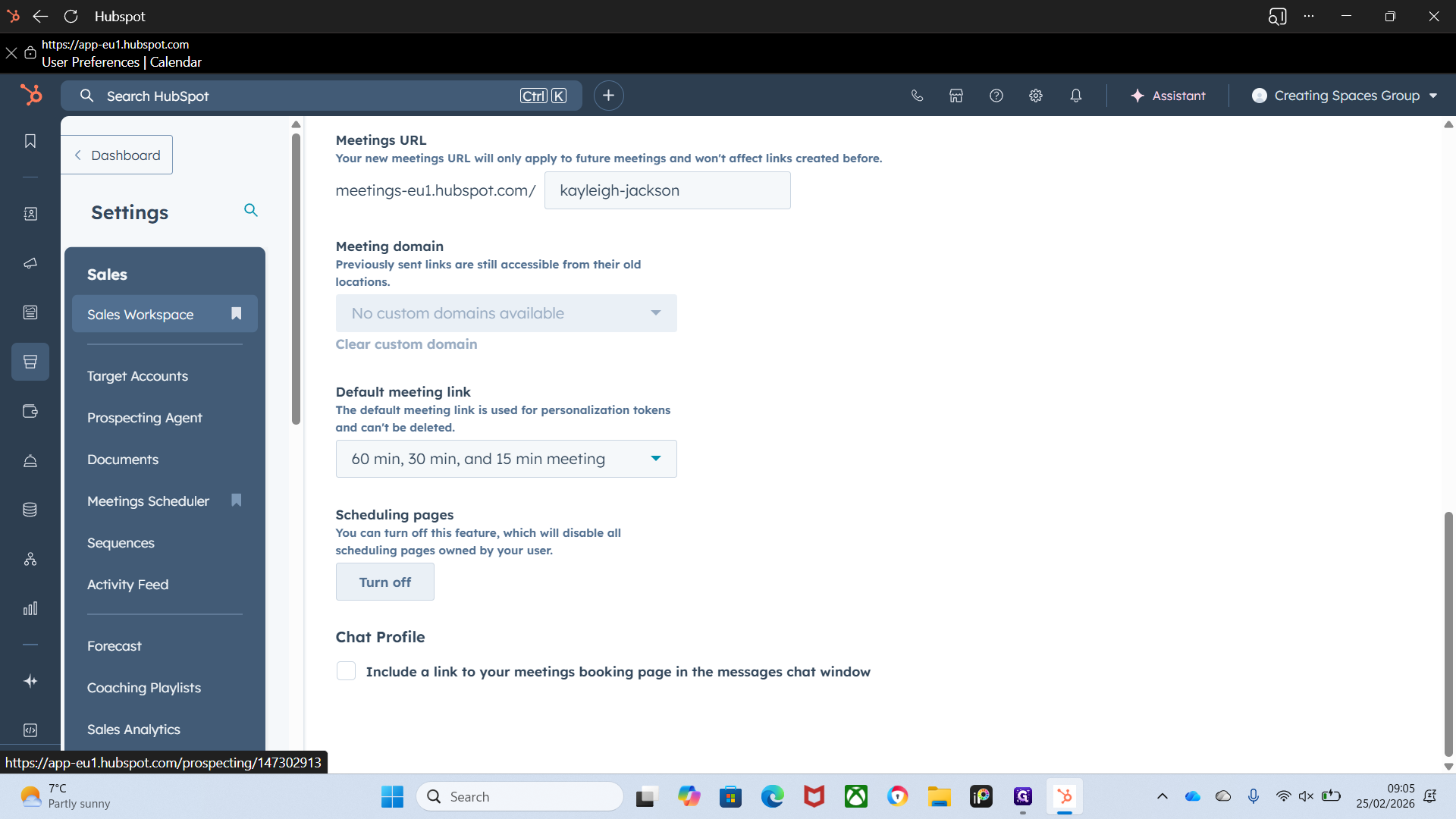Open the Automation workflows icon in left sidebar
Viewport: 1456px width, 819px height.
point(30,559)
